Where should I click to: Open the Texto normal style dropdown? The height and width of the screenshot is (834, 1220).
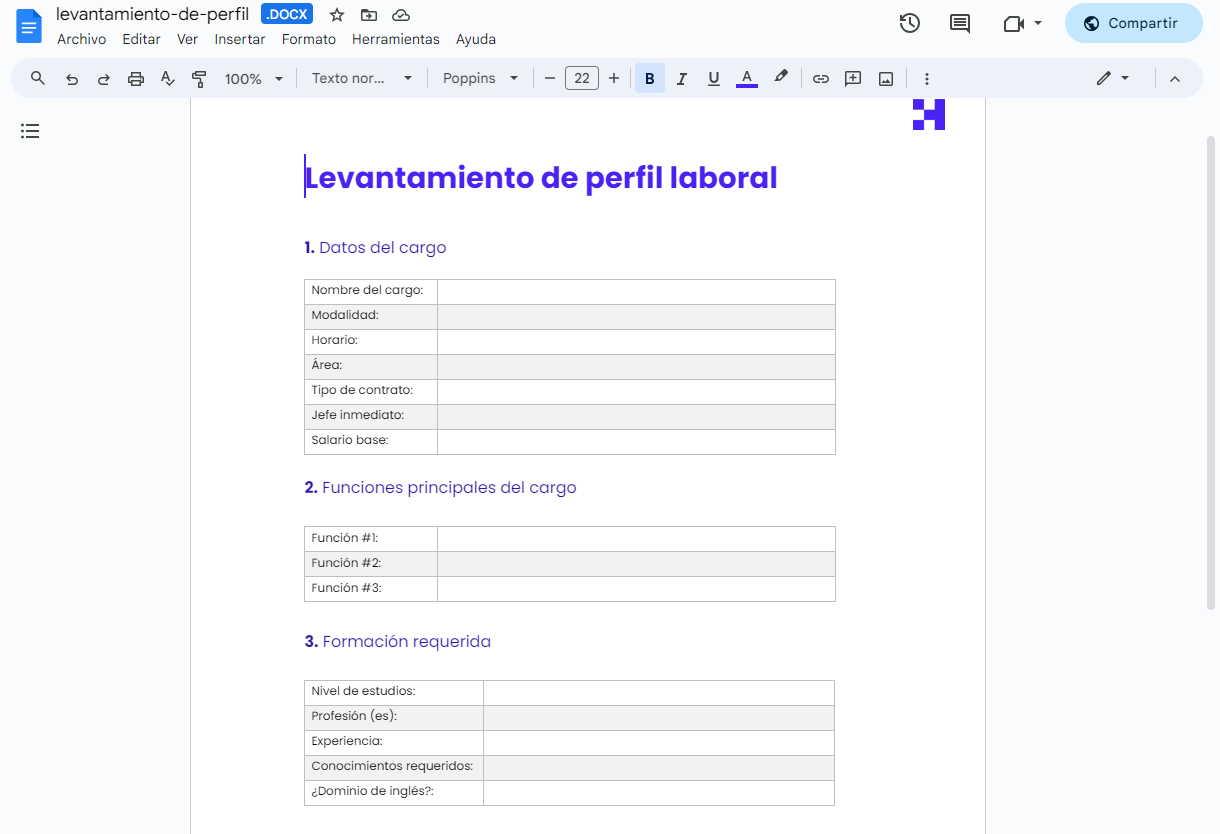(362, 77)
